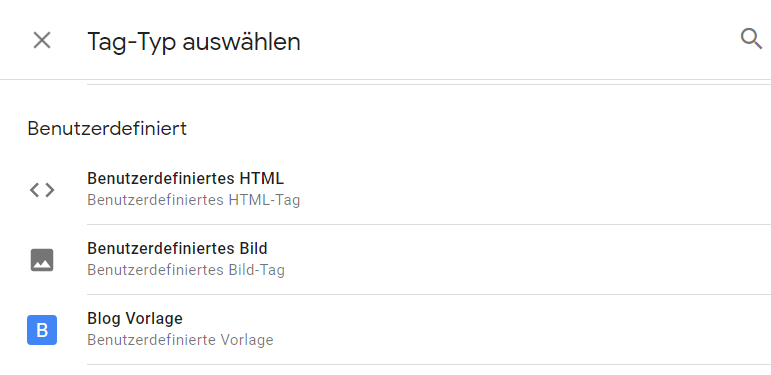Image resolution: width=771 pixels, height=375 pixels.
Task: Select the Benutzerdefiniertes HTML title
Action: 185,178
